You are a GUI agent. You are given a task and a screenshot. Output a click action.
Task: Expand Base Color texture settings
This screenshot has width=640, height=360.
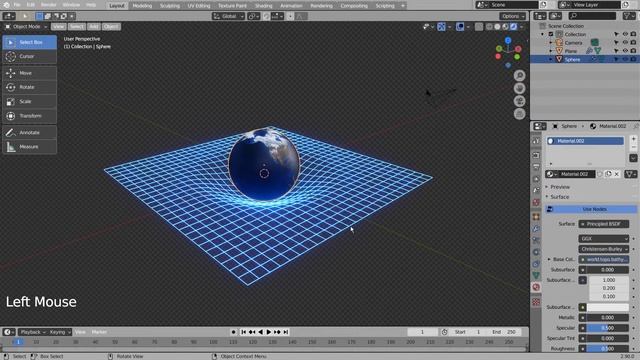(x=549, y=260)
